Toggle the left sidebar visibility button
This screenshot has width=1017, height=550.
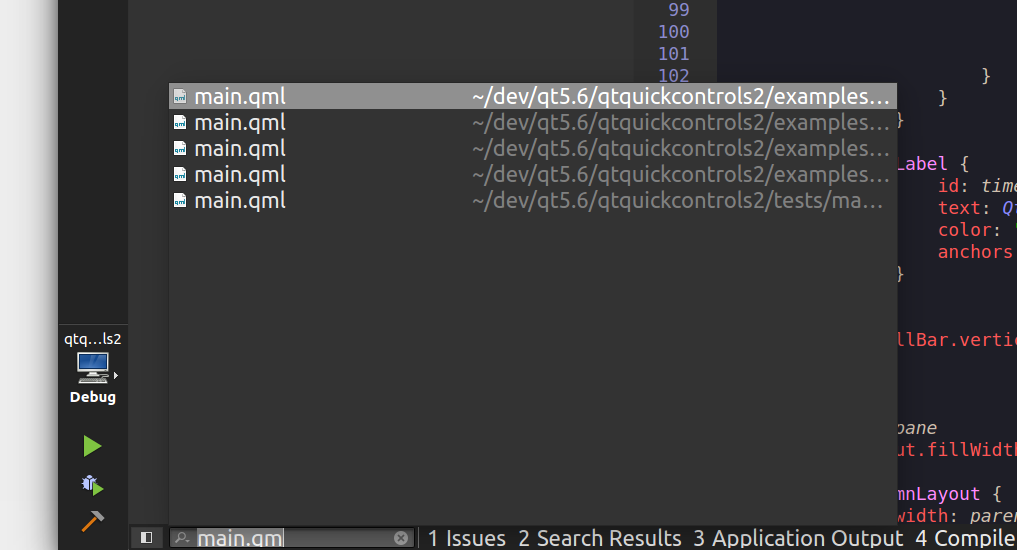(x=146, y=538)
